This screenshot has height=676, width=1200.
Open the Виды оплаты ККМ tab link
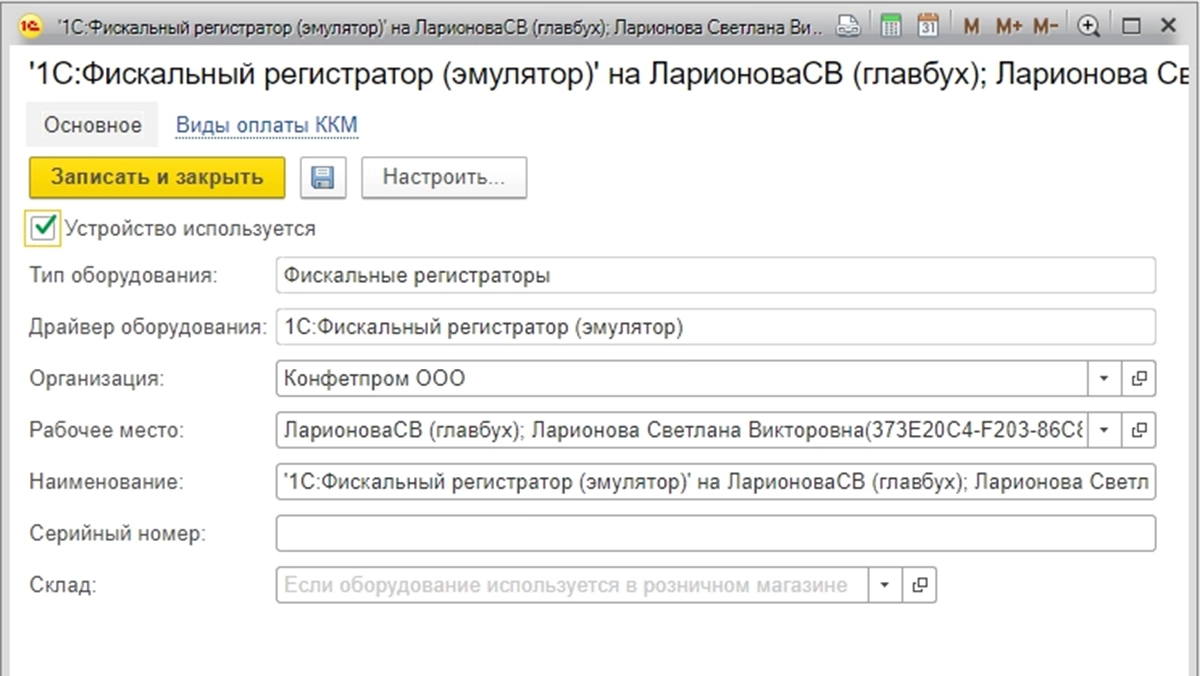(x=267, y=126)
